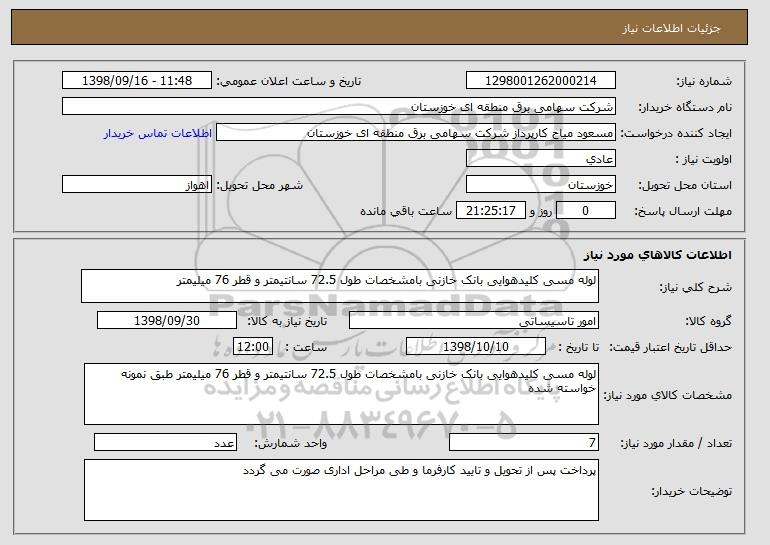The height and width of the screenshot is (545, 770).
Task: Click the general need description text box
Action: tap(340, 286)
